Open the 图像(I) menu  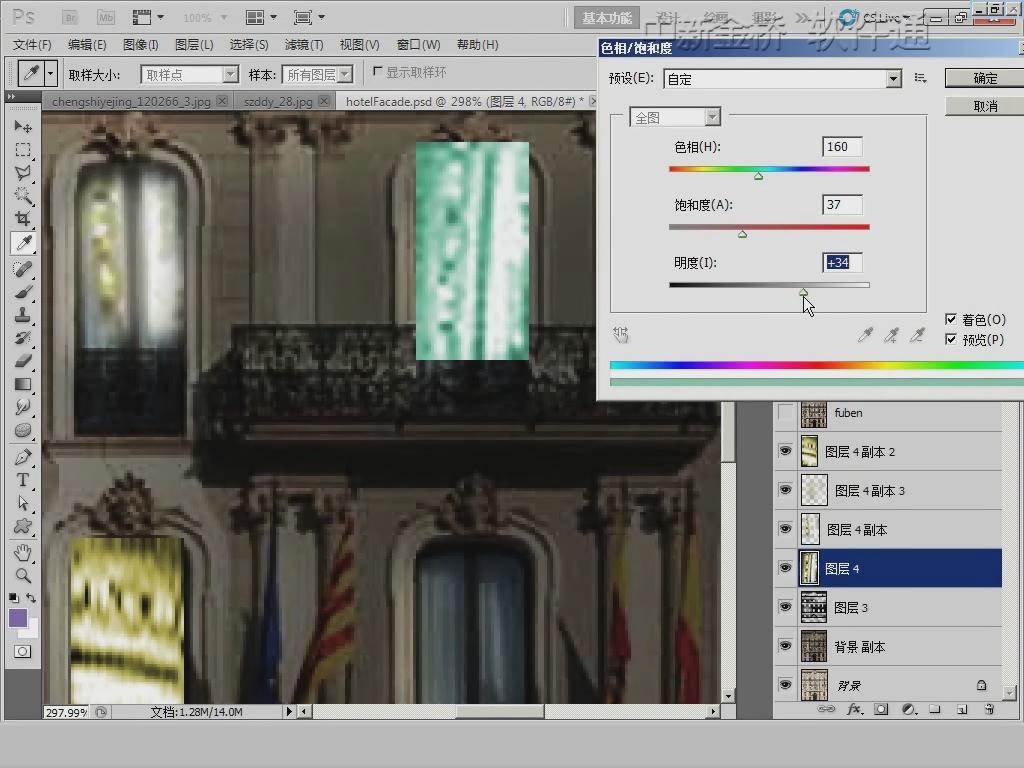point(140,44)
